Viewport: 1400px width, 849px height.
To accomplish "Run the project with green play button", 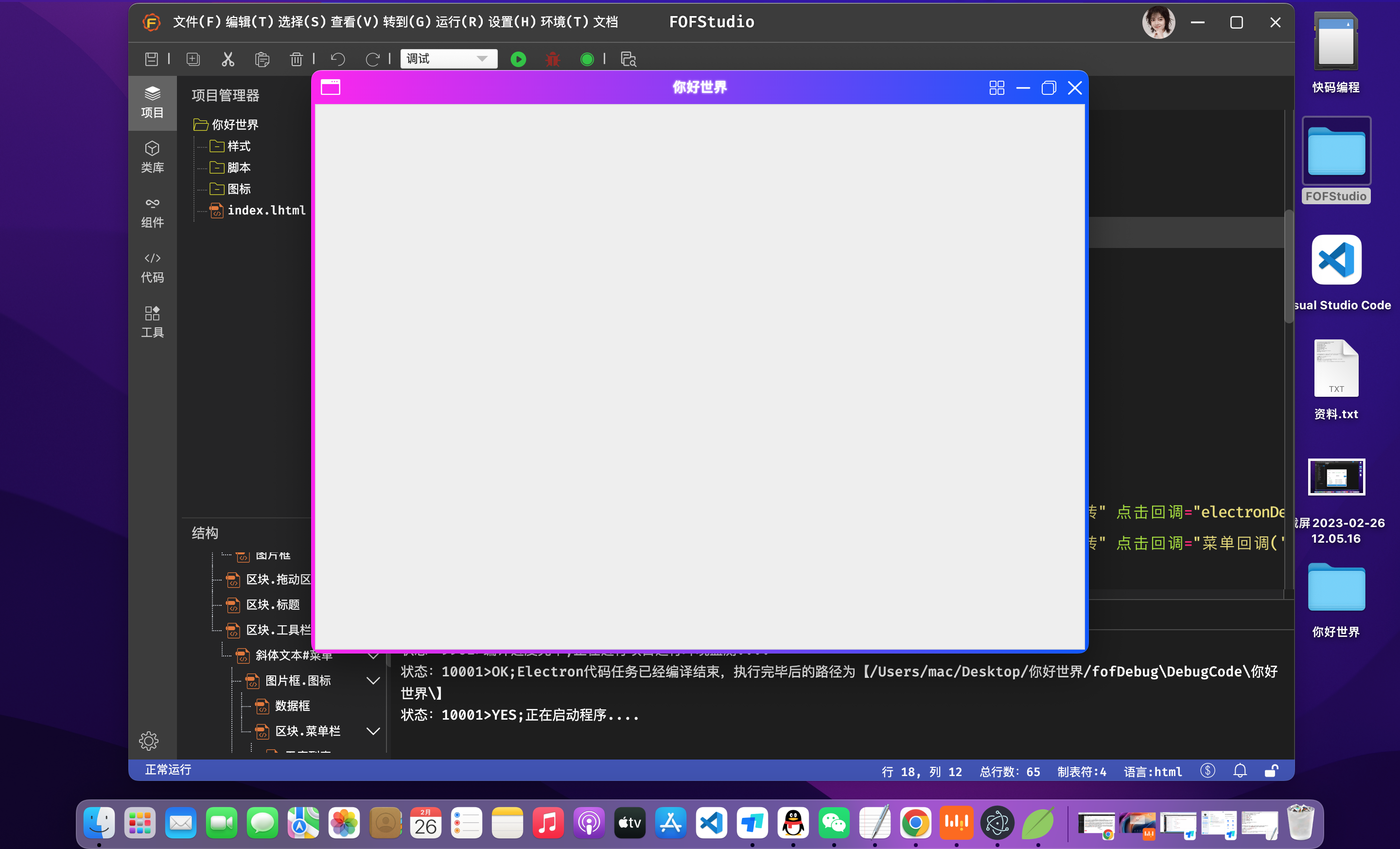I will pos(518,58).
